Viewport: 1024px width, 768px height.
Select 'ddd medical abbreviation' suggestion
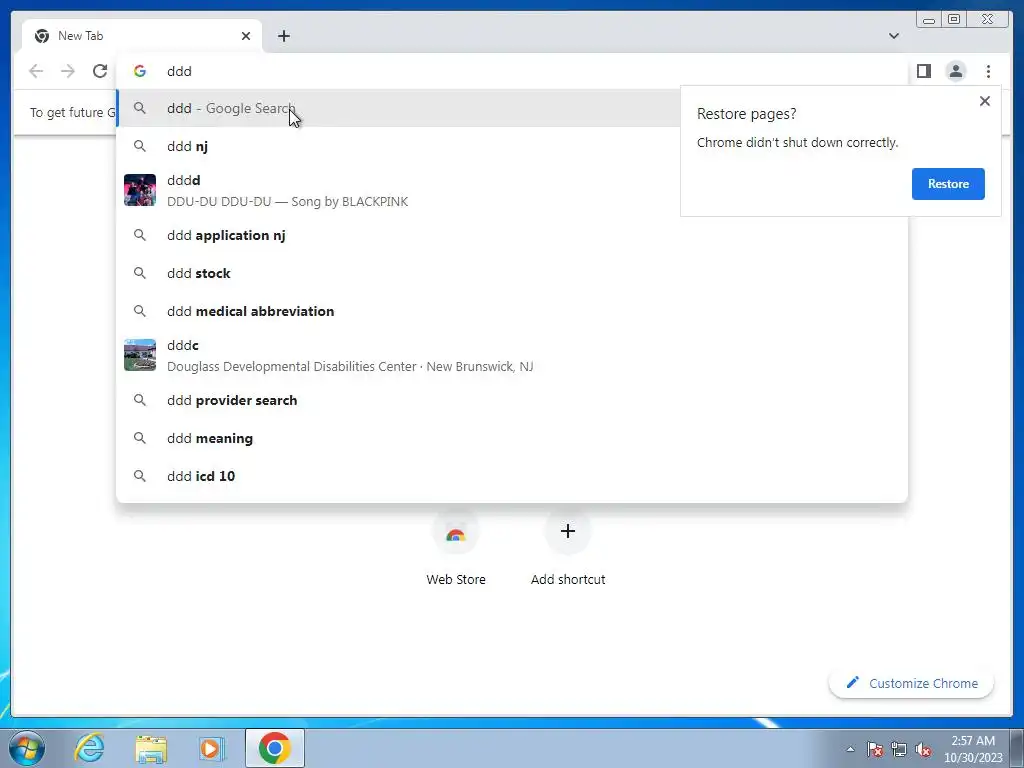[x=512, y=311]
